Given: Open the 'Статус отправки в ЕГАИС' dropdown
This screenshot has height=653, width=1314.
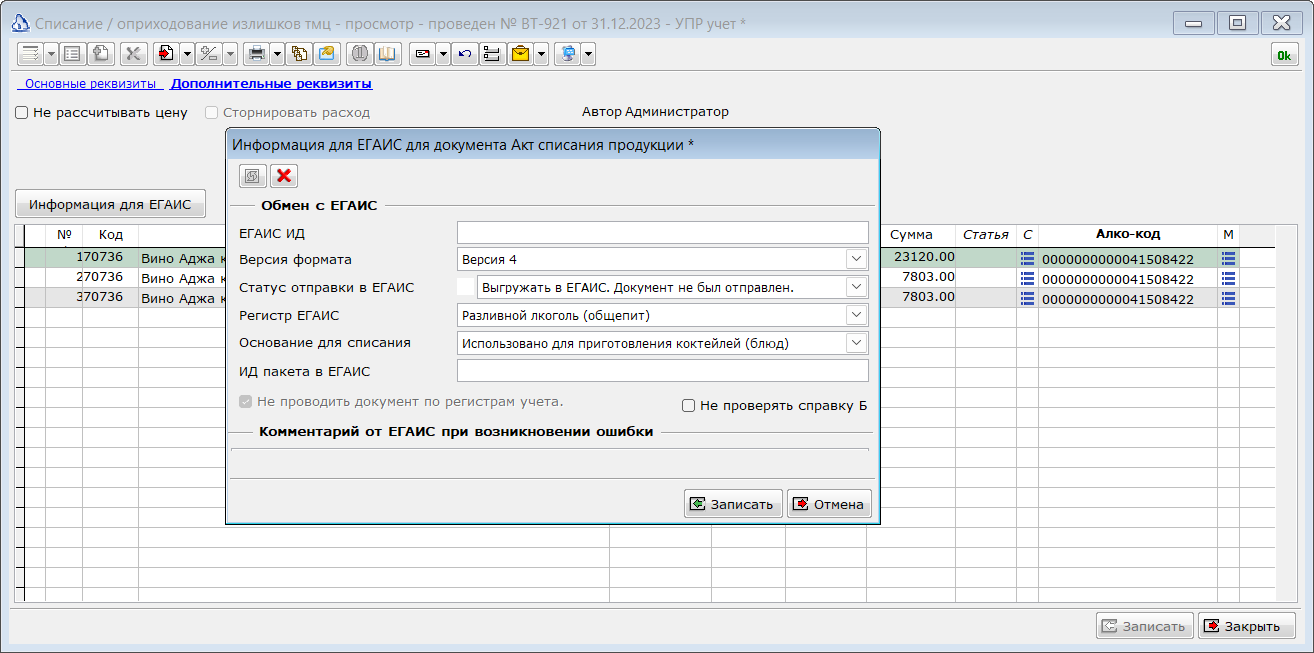Looking at the screenshot, I should 856,287.
